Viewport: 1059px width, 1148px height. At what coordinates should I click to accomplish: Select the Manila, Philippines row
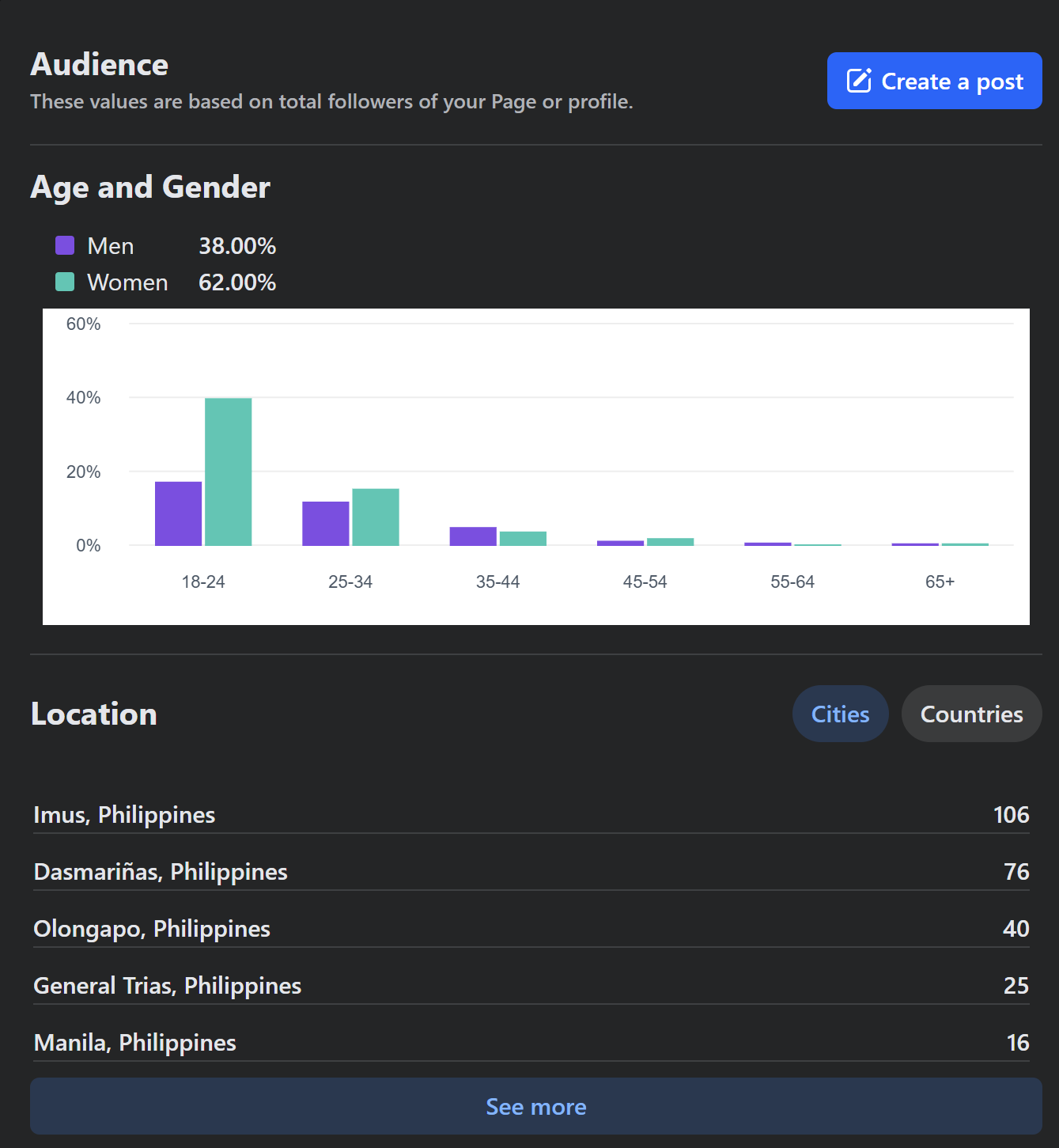coord(531,1043)
